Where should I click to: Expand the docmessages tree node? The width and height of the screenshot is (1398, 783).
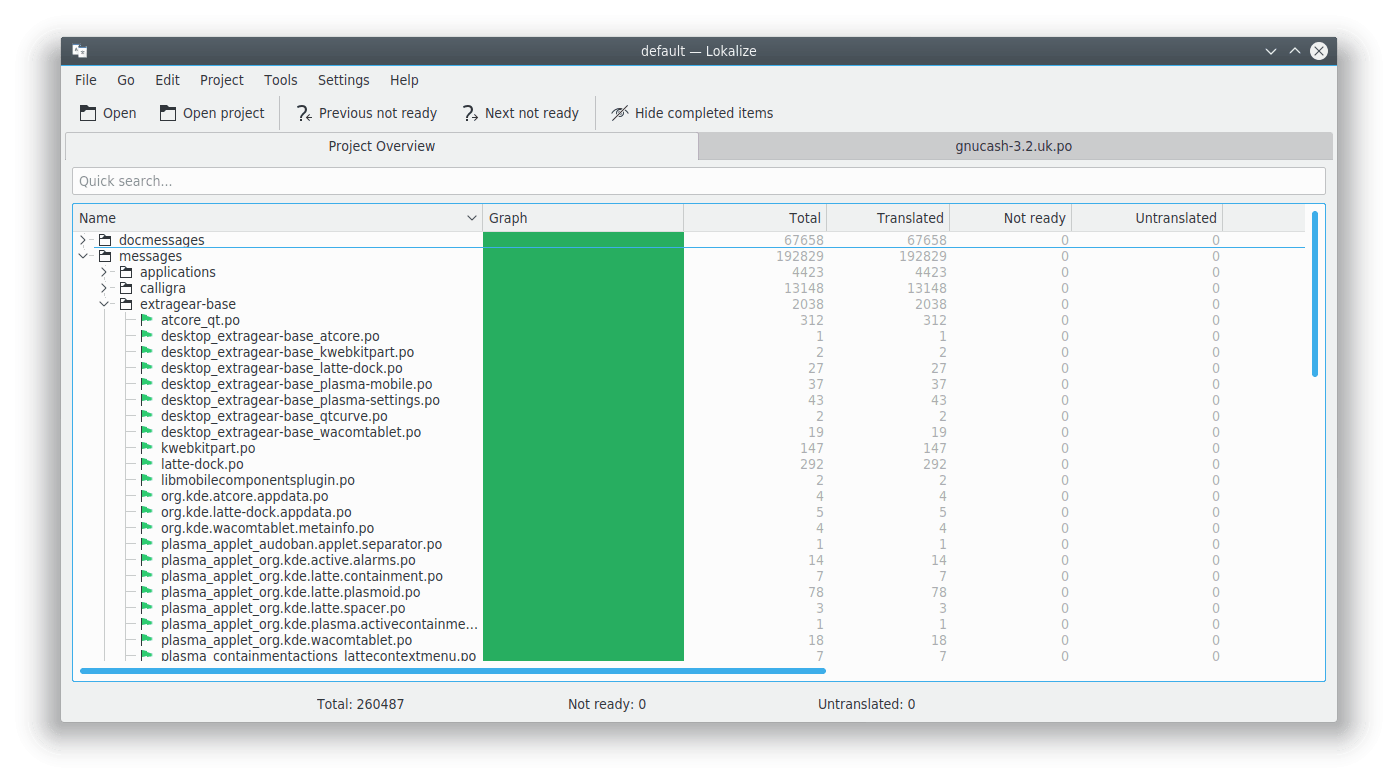tap(83, 240)
